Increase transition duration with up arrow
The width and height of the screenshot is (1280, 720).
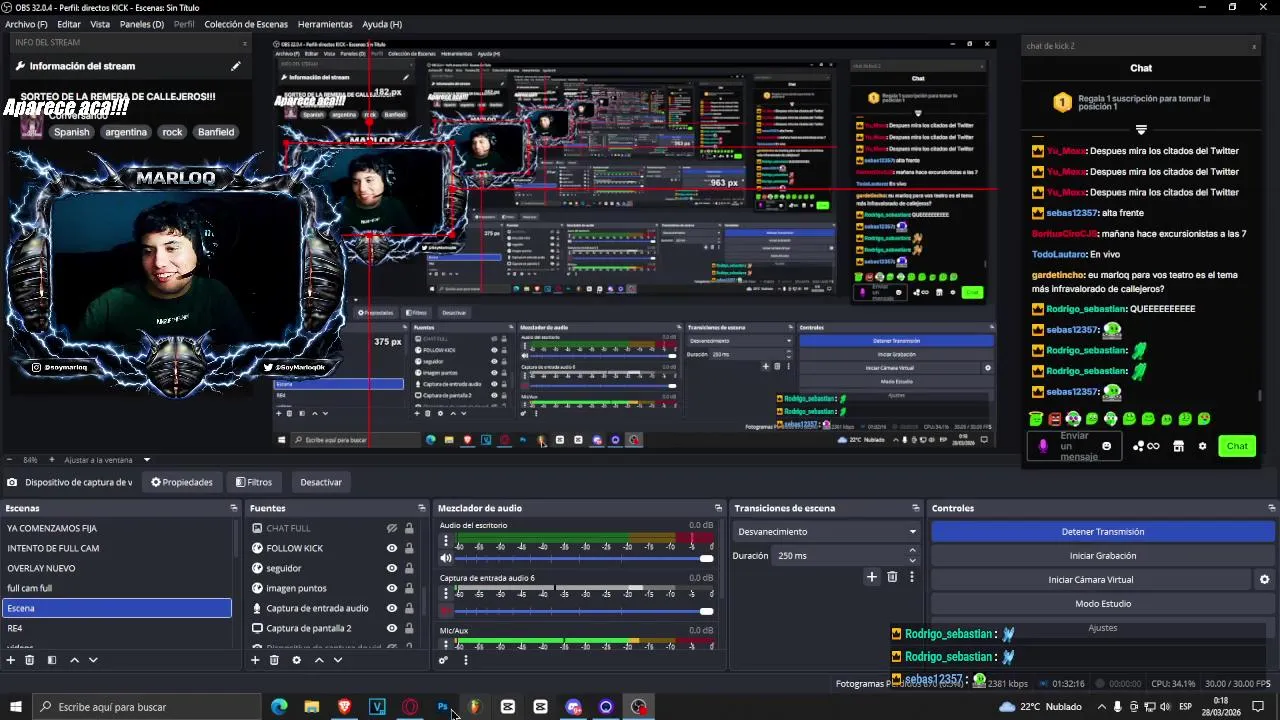912,551
